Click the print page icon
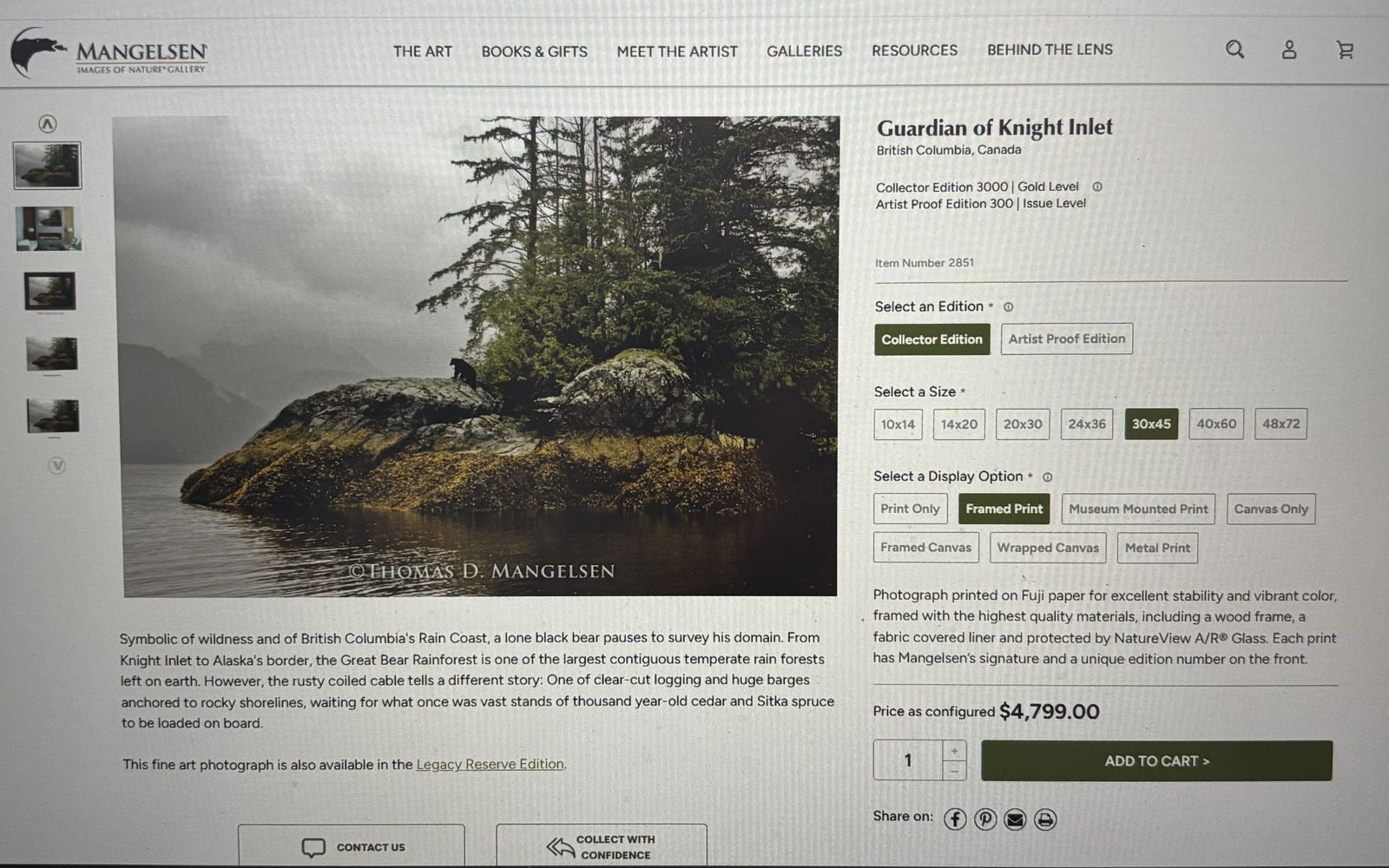Viewport: 1389px width, 868px height. (x=1045, y=819)
